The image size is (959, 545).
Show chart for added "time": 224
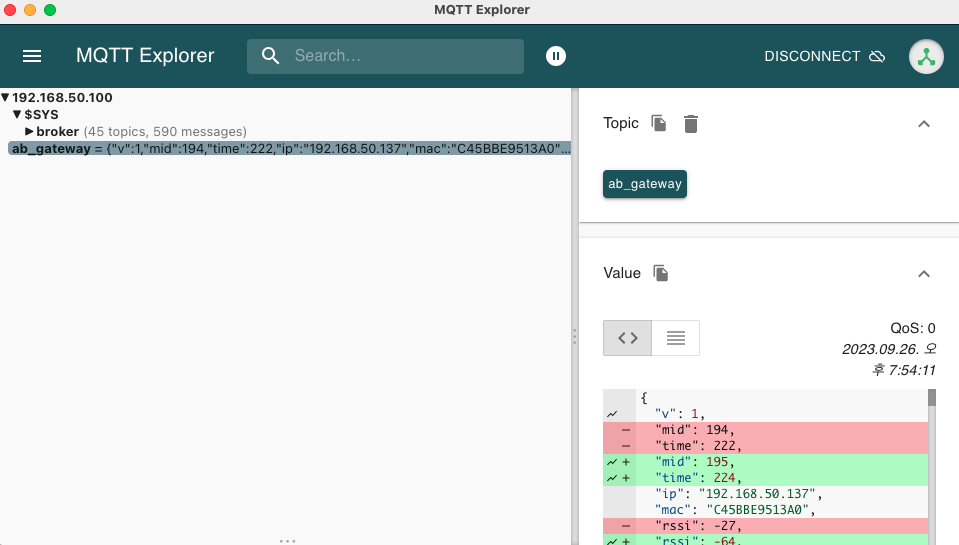612,478
